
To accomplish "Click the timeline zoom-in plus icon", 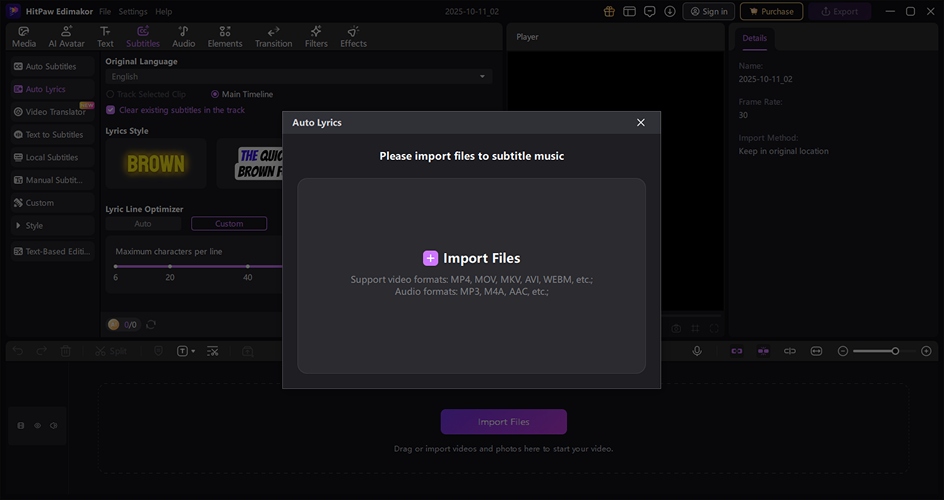I will pyautogui.click(x=926, y=351).
